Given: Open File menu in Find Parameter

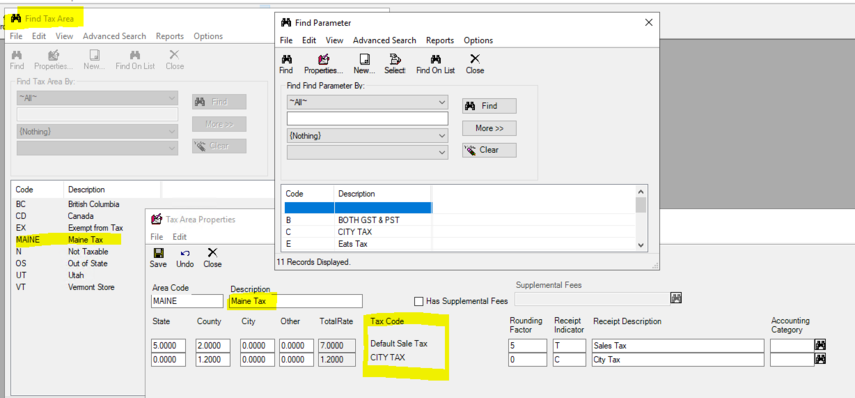Looking at the screenshot, I should [286, 40].
